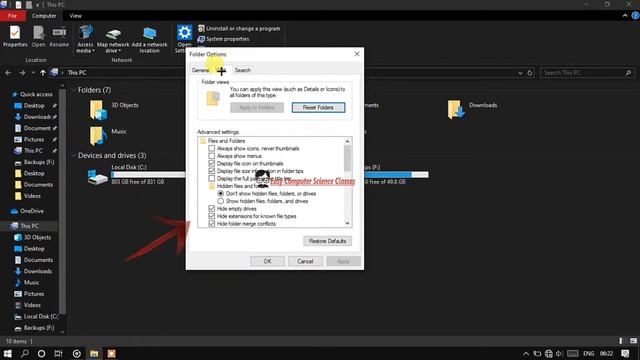The width and height of the screenshot is (640, 360).
Task: Select Add a network location
Action: click(x=149, y=39)
